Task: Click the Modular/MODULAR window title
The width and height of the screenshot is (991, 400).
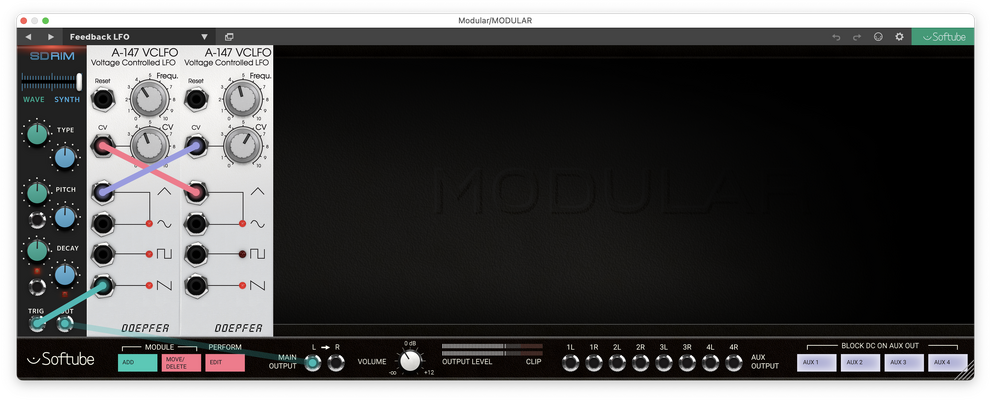Action: (495, 20)
